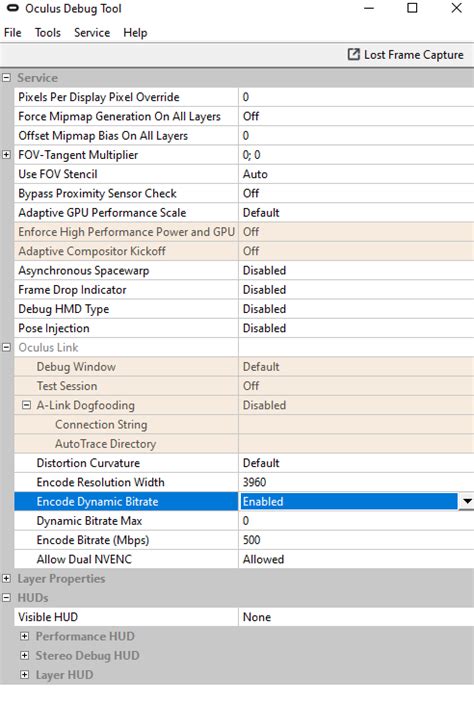
Task: Select the Encode Dynamic Bitrate row label
Action: [x=97, y=501]
